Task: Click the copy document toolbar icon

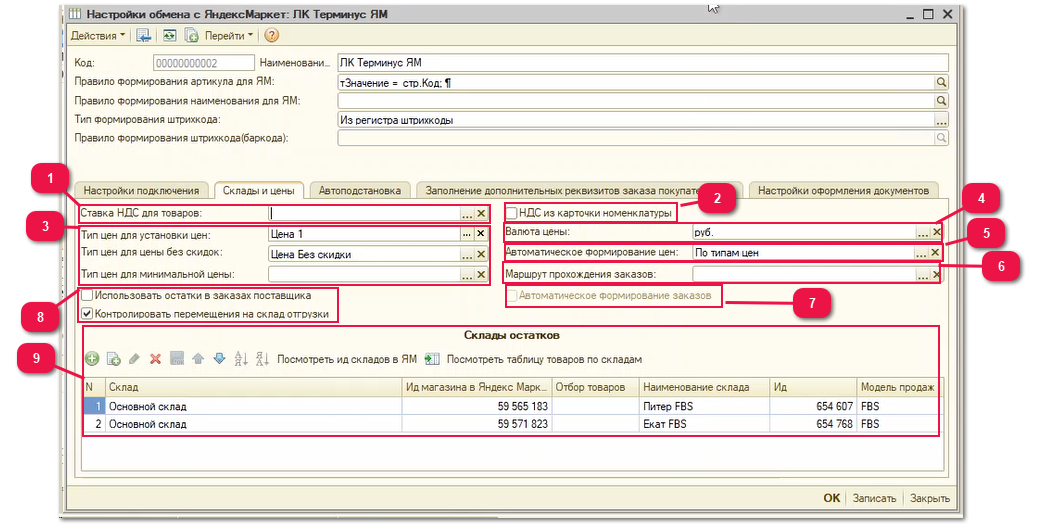Action: click(191, 36)
